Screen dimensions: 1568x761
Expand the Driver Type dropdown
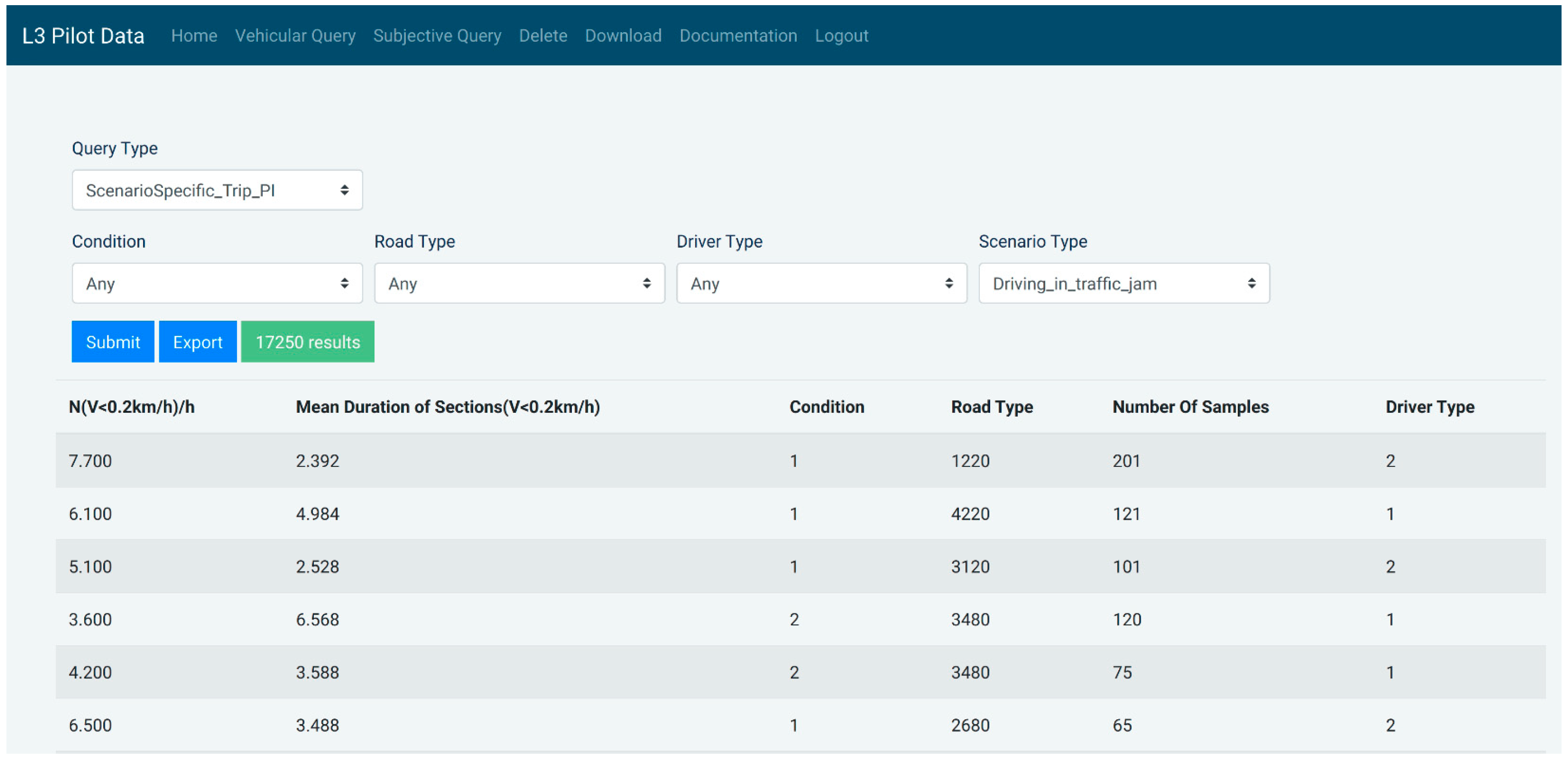coord(821,284)
